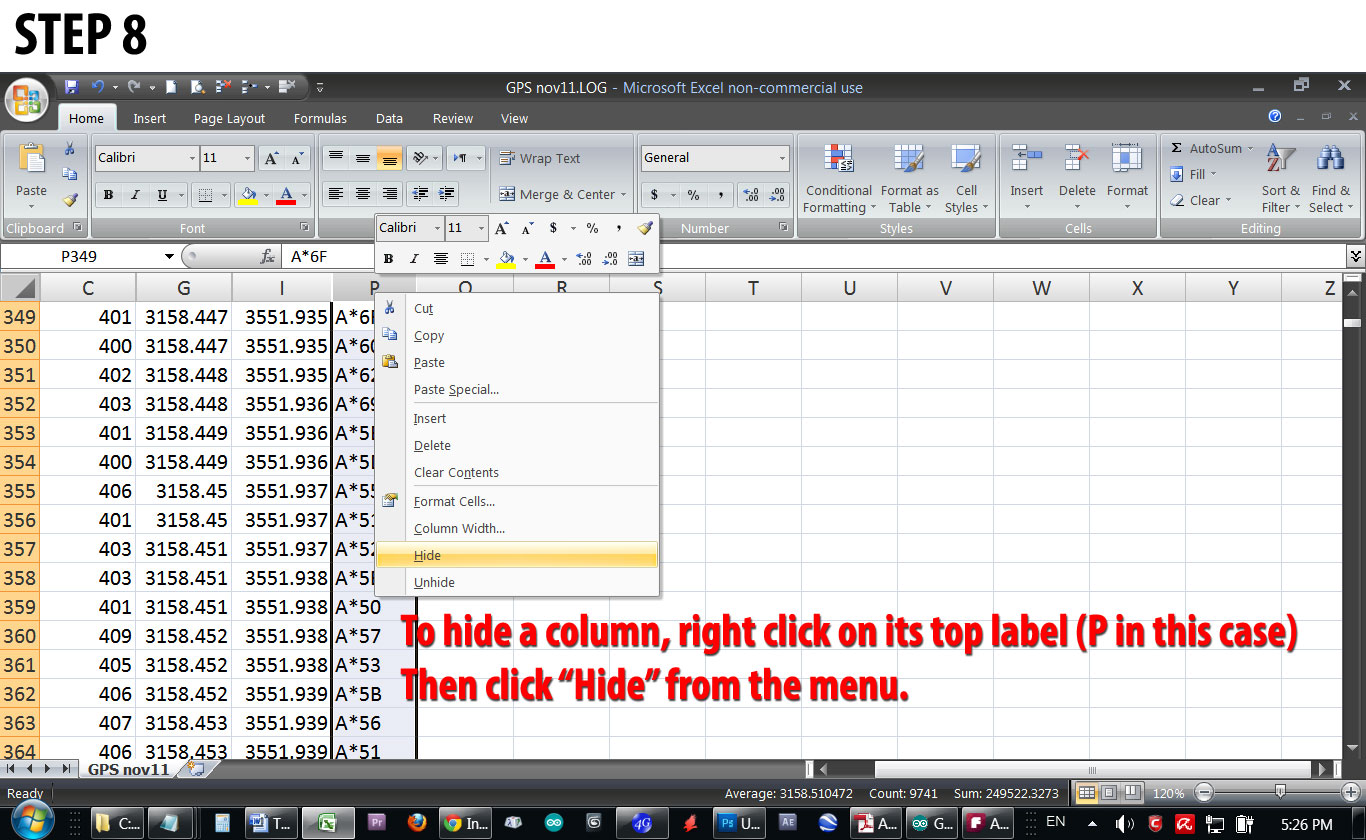This screenshot has width=1366, height=840.
Task: Open the font size dropdown
Action: click(x=248, y=158)
